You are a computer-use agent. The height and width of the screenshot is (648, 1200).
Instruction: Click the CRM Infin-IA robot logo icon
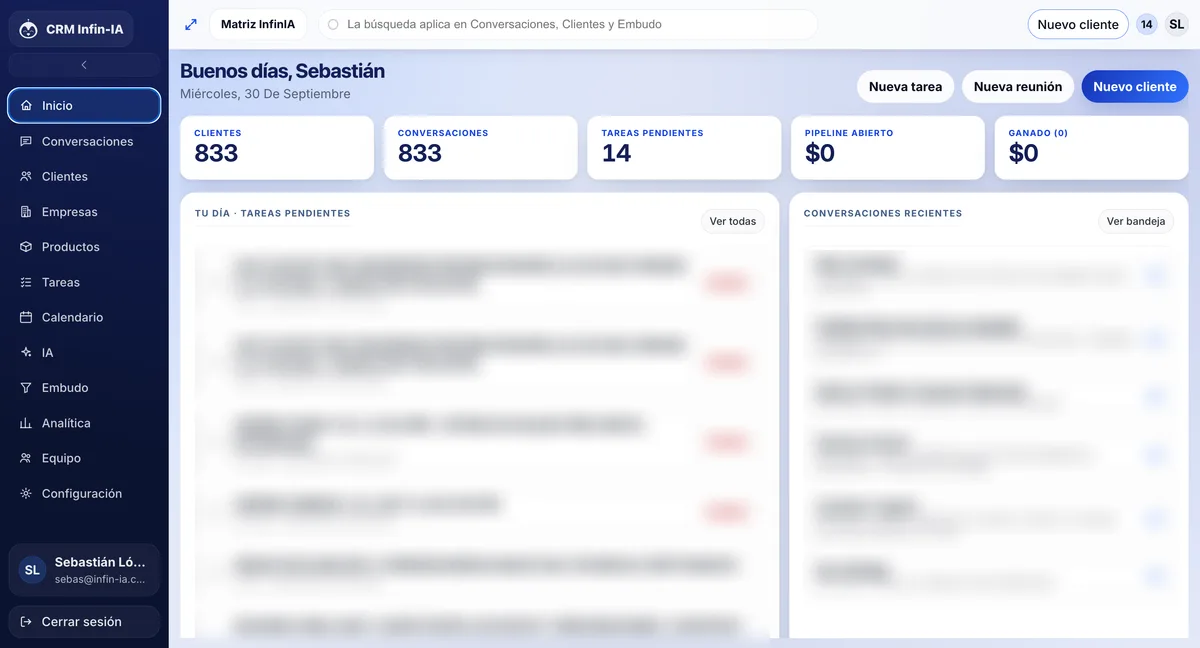click(29, 29)
